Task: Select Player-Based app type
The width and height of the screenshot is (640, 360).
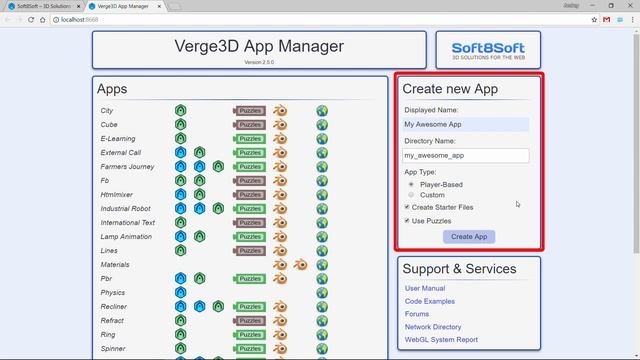Action: [411, 184]
